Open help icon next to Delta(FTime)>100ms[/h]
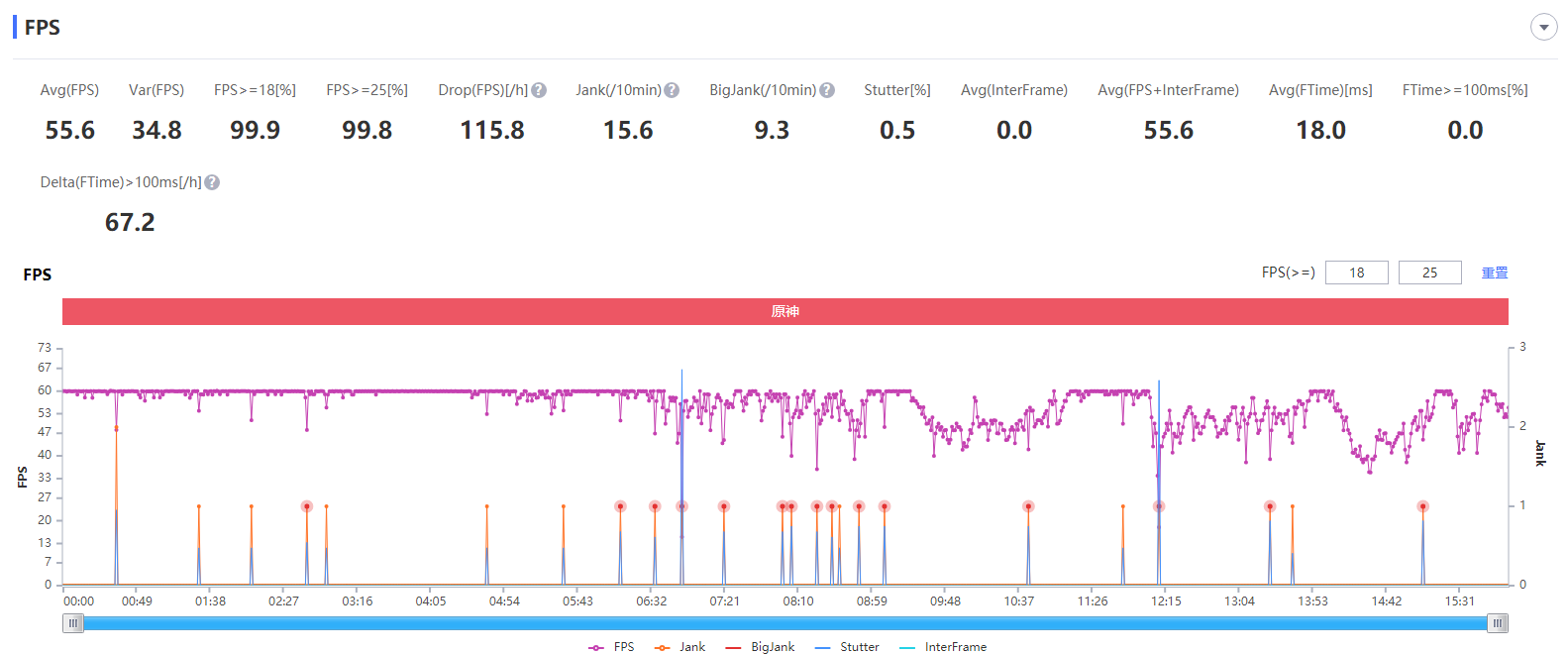This screenshot has height=655, width=1568. [212, 182]
